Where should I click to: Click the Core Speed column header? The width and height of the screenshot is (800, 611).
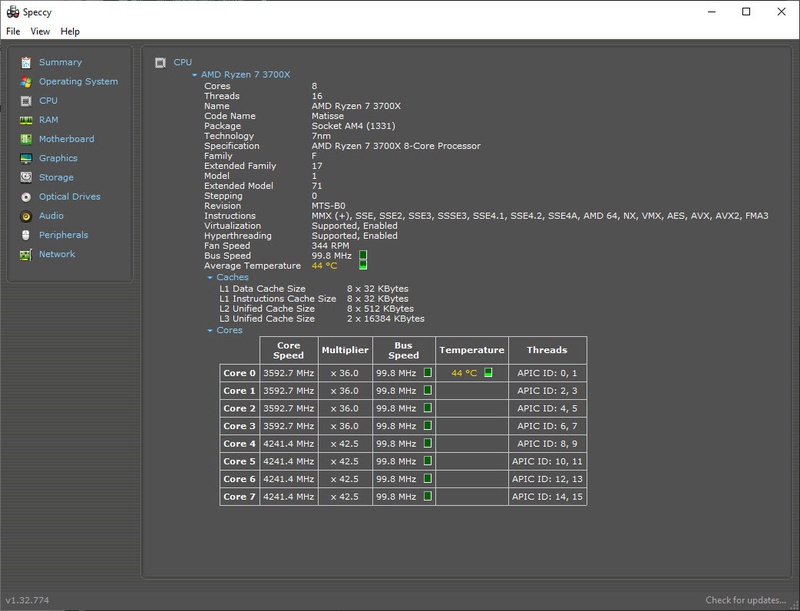click(x=289, y=350)
